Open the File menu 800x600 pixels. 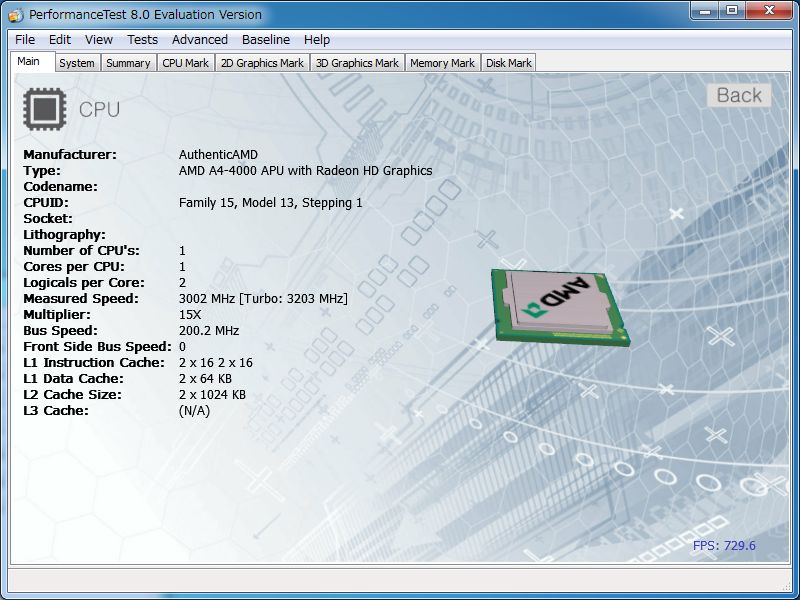[x=25, y=40]
